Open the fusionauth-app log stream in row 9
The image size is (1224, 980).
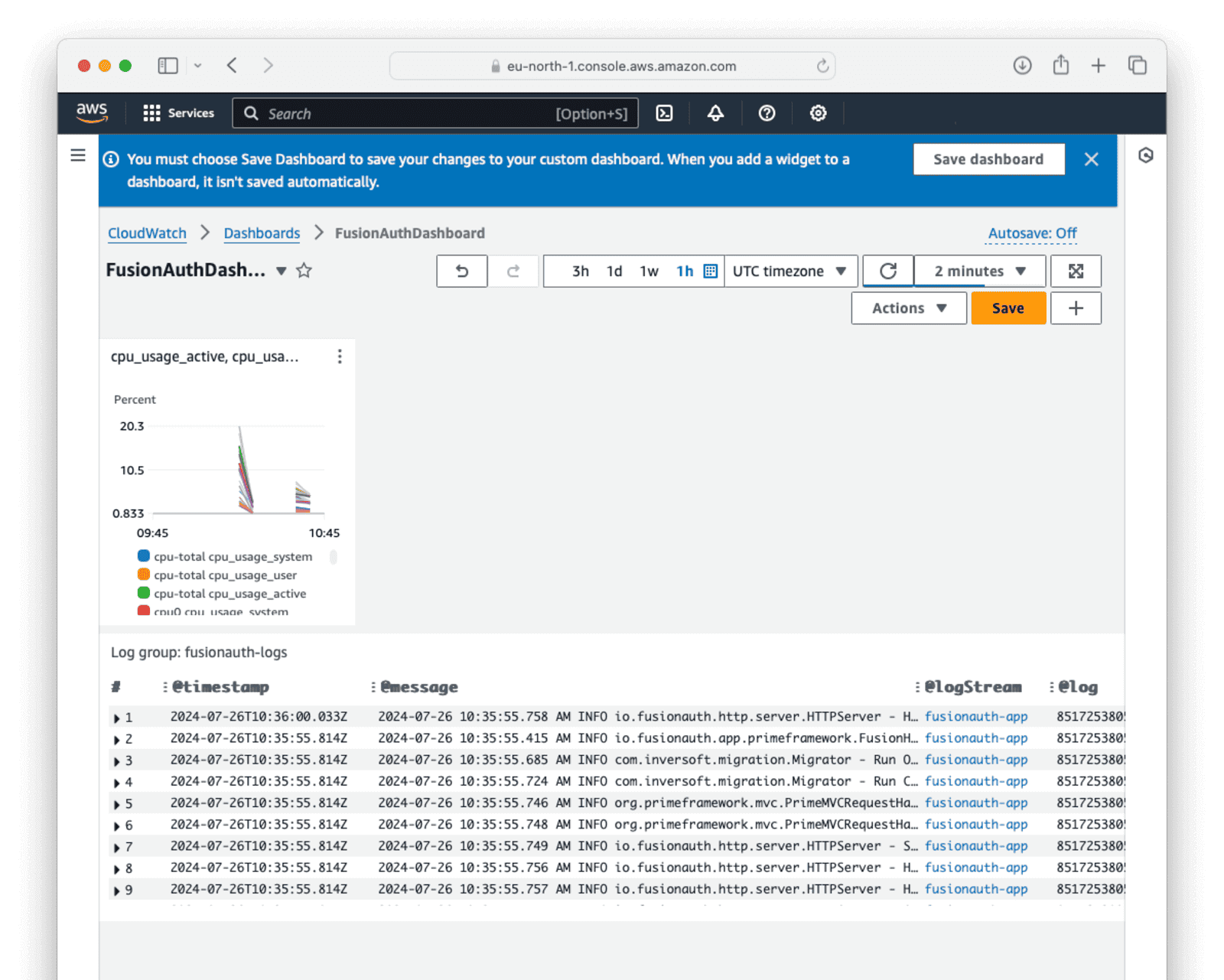(x=976, y=889)
